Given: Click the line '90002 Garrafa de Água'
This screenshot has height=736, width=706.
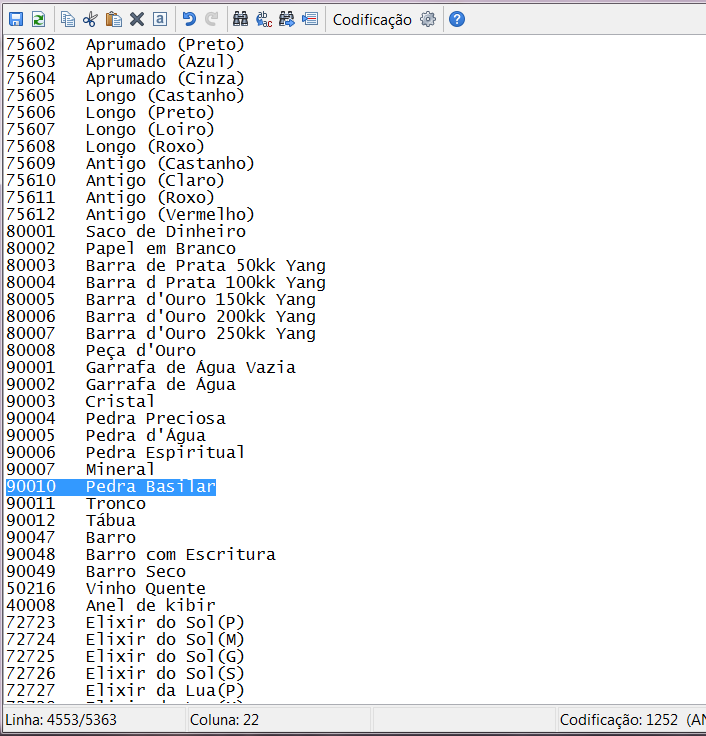Looking at the screenshot, I should pyautogui.click(x=121, y=384).
